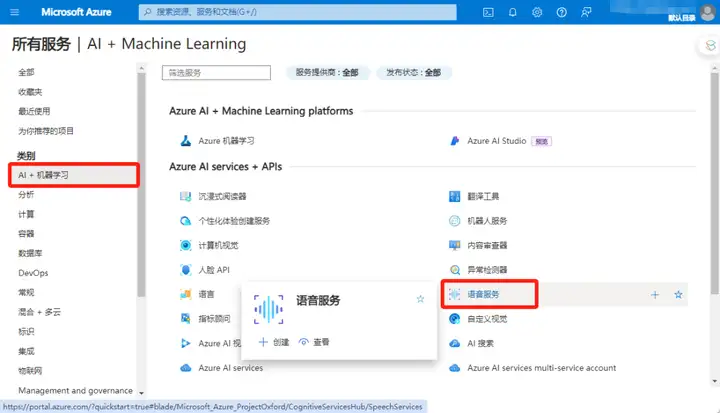Open the account avatar menu

click(x=708, y=12)
